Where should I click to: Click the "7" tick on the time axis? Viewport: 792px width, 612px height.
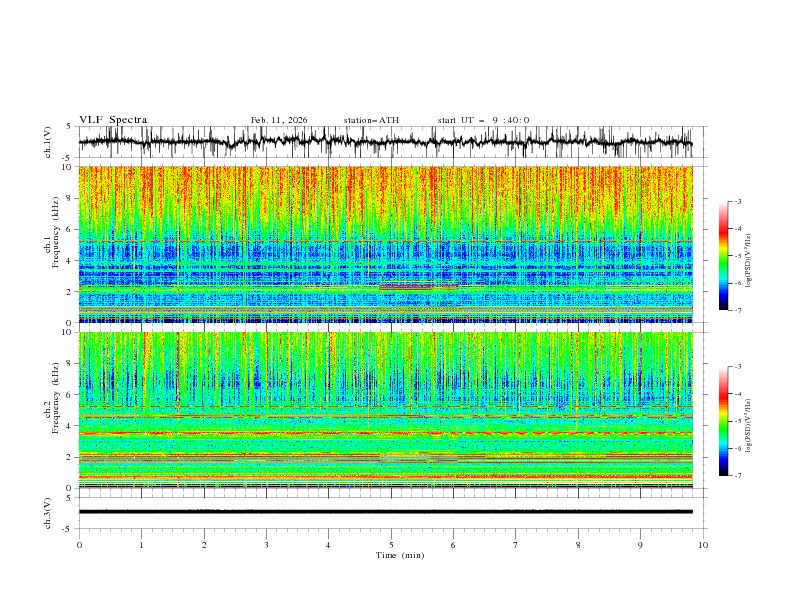click(x=516, y=545)
